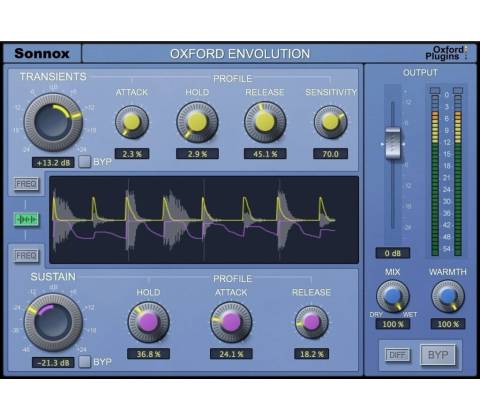Image resolution: width=480 pixels, height=420 pixels.
Task: Click the Output 0 dB value field
Action: tap(393, 253)
